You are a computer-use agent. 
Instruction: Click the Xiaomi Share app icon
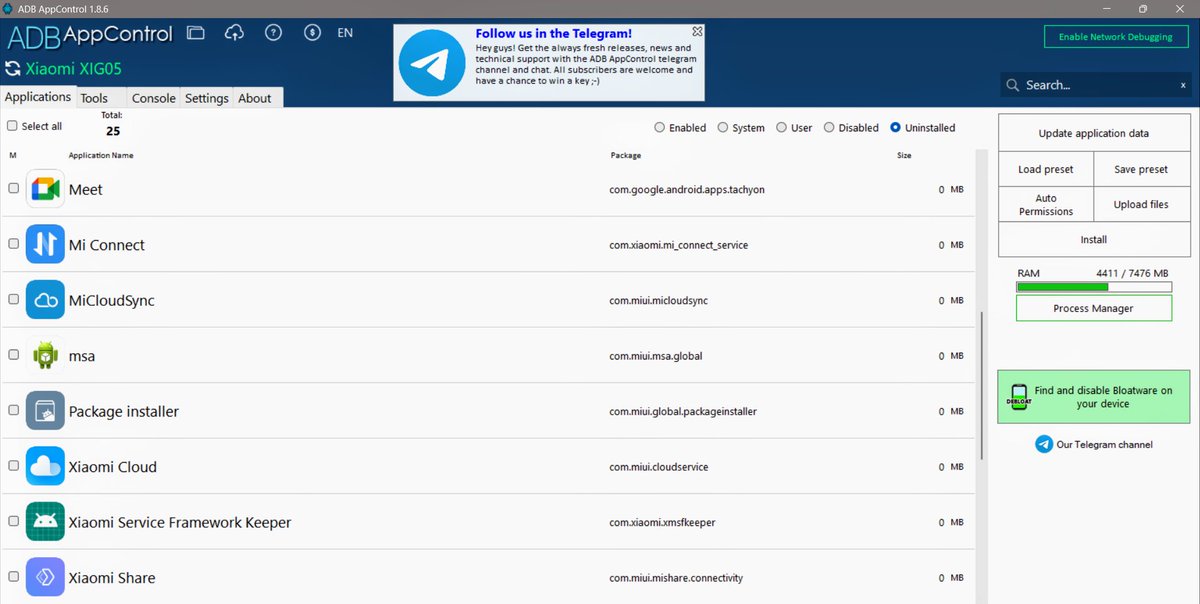pos(46,577)
